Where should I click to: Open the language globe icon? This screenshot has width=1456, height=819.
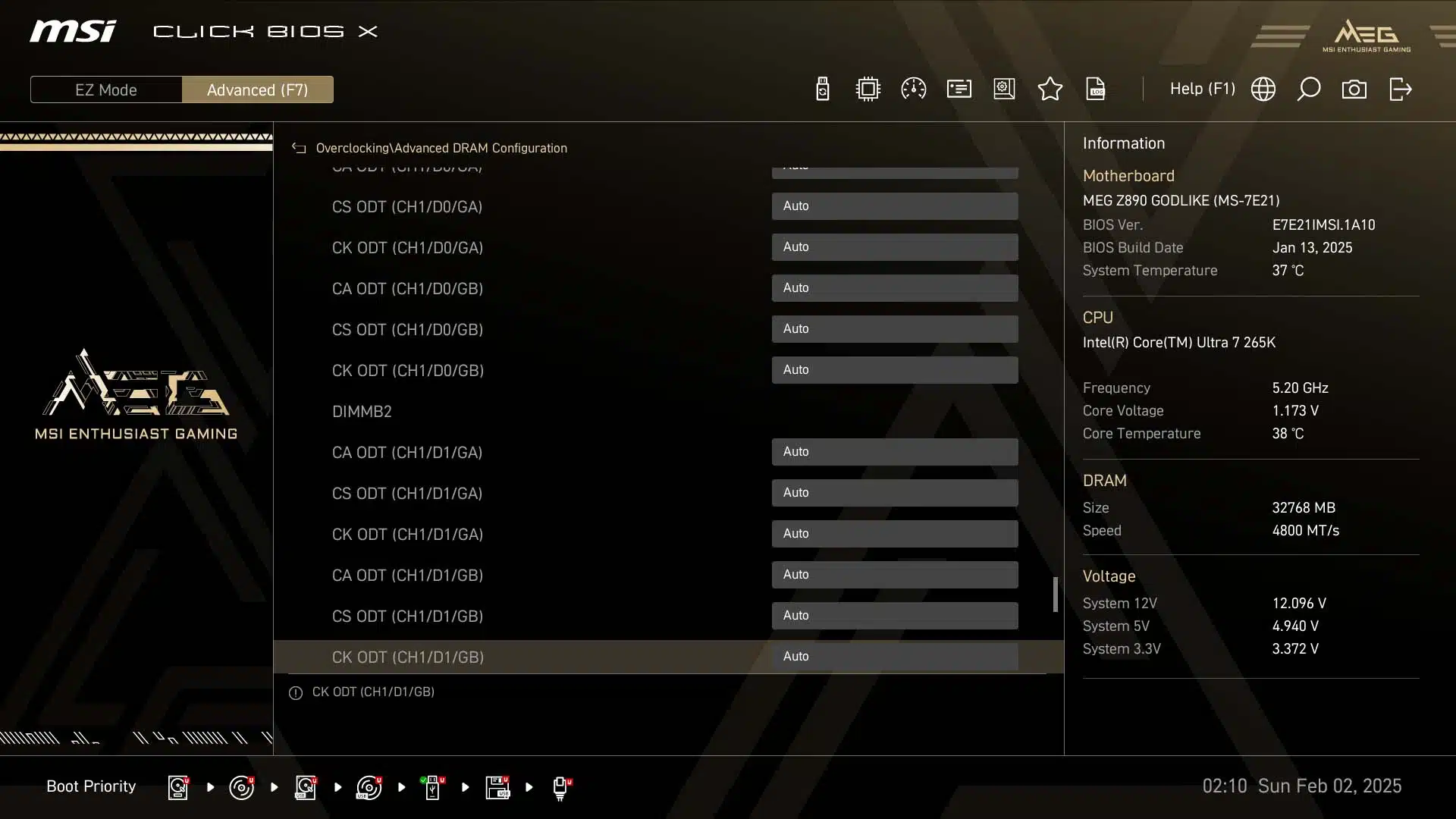click(1263, 89)
